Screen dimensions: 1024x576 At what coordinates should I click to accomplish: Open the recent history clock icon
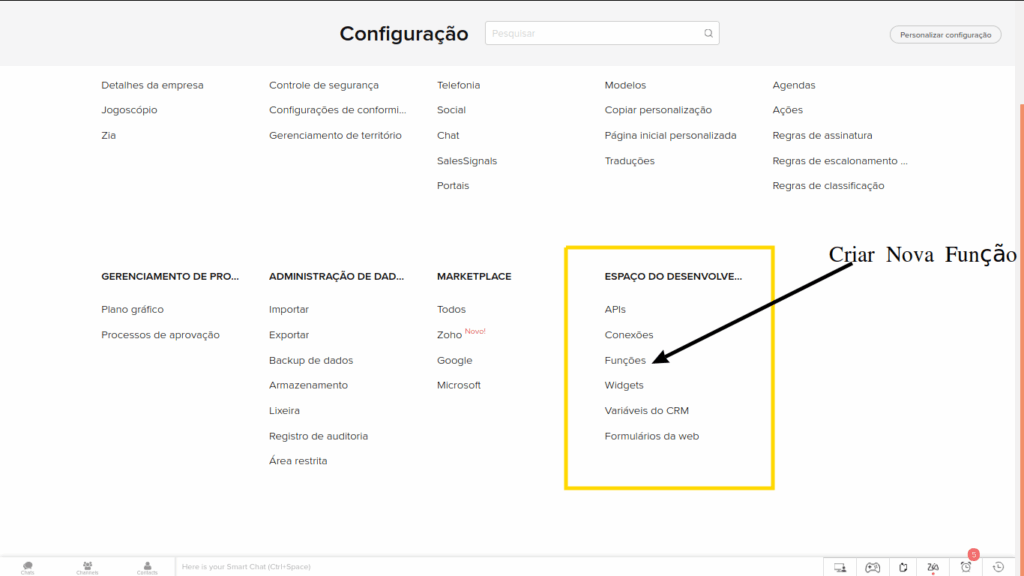pos(998,567)
